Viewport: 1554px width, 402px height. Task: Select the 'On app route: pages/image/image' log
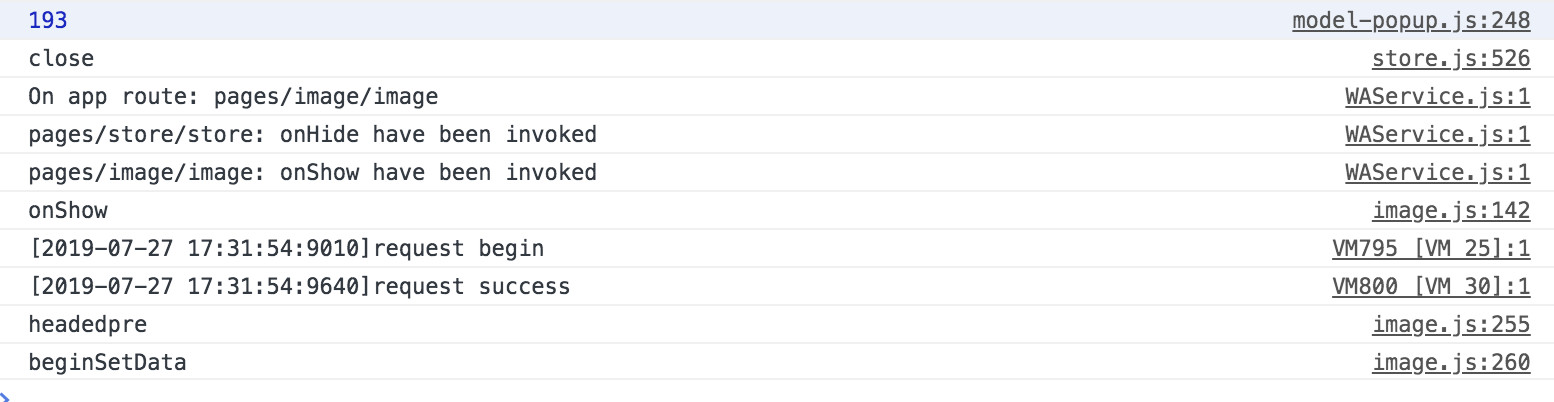tap(233, 97)
